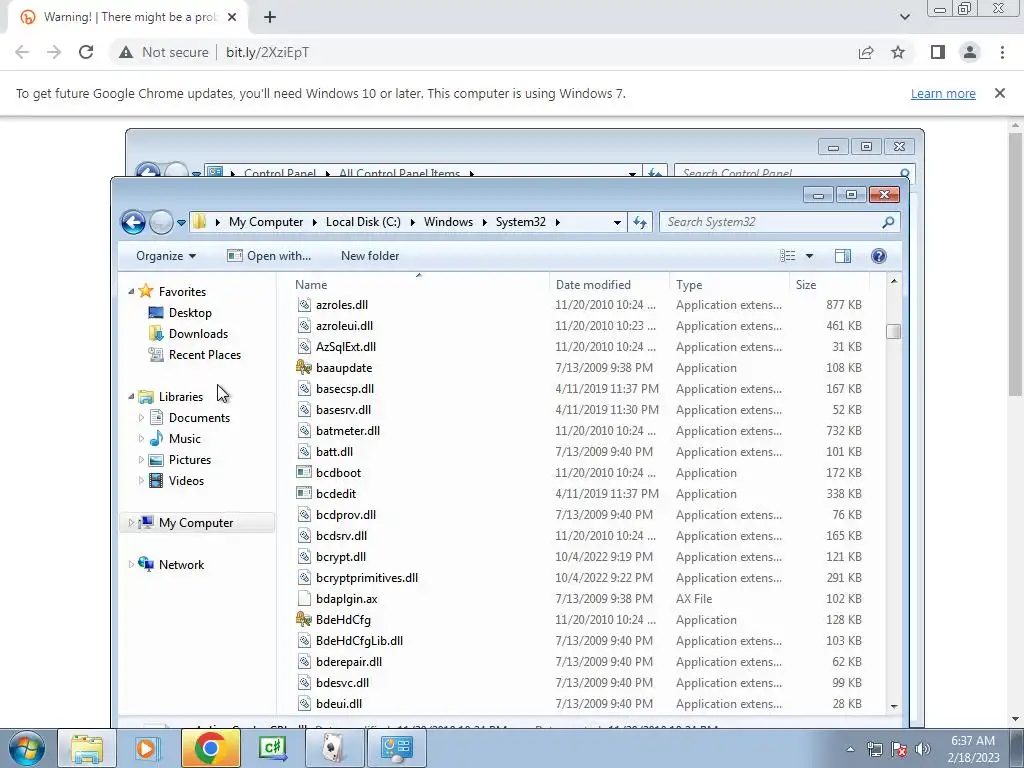Go back in Chrome browser
Viewport: 1024px width, 768px height.
point(22,52)
